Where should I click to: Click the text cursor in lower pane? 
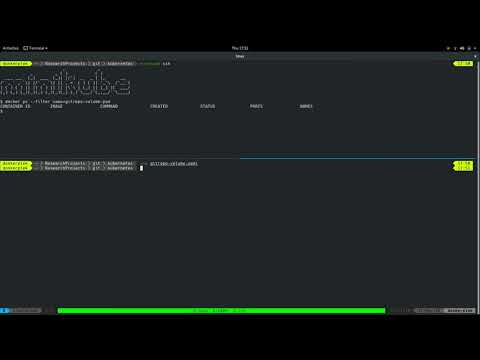pyautogui.click(x=141, y=168)
